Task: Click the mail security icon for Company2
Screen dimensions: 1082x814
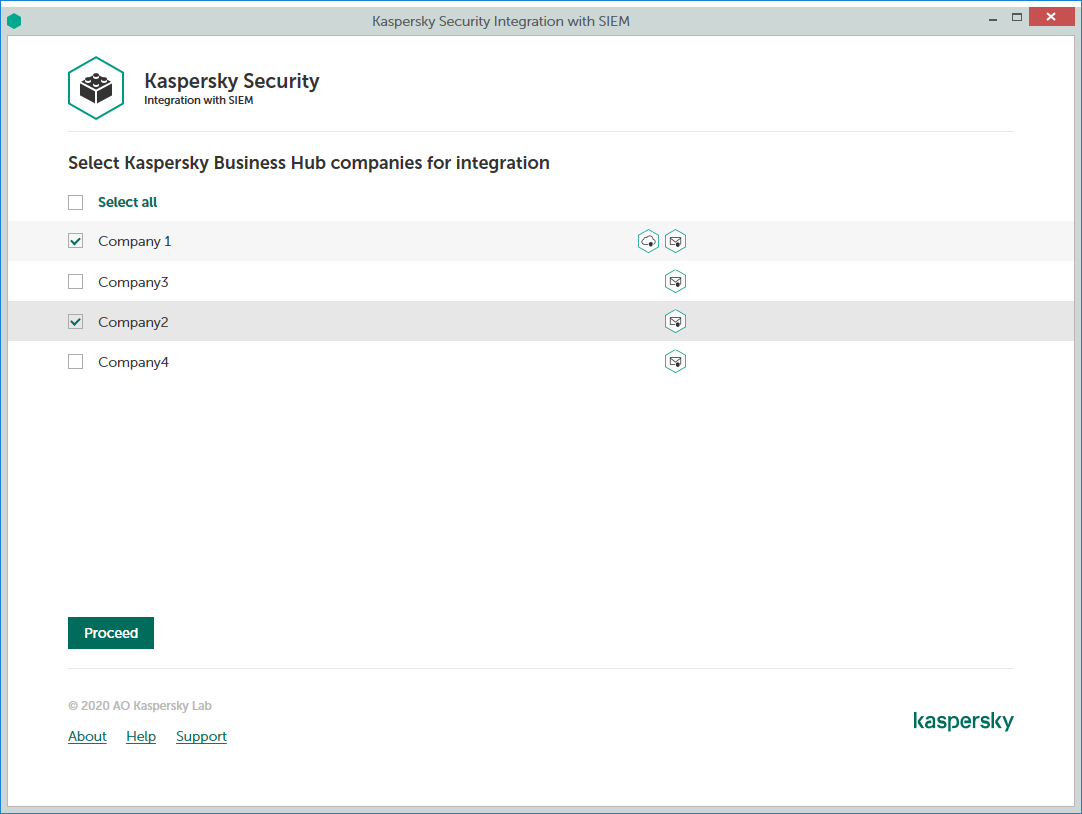Action: tap(676, 321)
